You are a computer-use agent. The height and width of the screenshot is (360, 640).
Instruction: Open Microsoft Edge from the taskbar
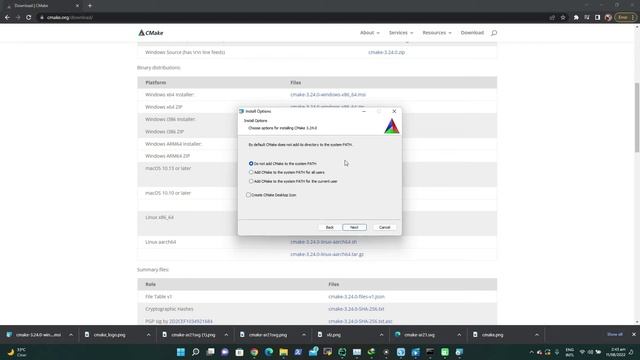pos(269,352)
